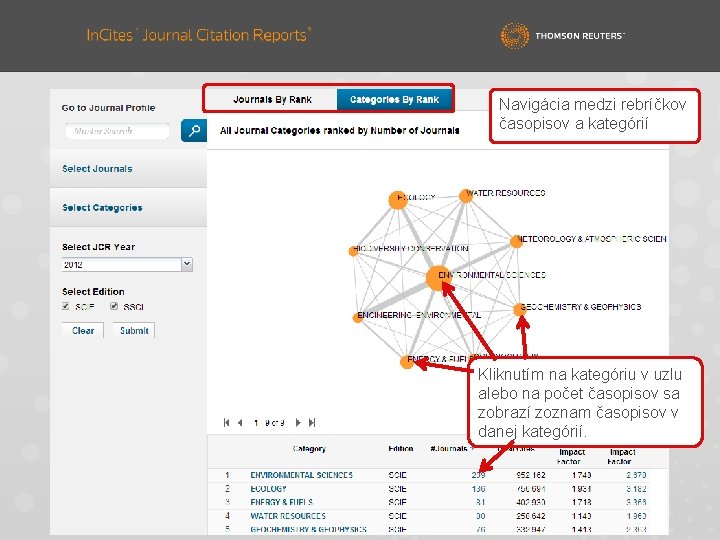
Task: Switch to the Categories By Rank tab
Action: pos(394,99)
